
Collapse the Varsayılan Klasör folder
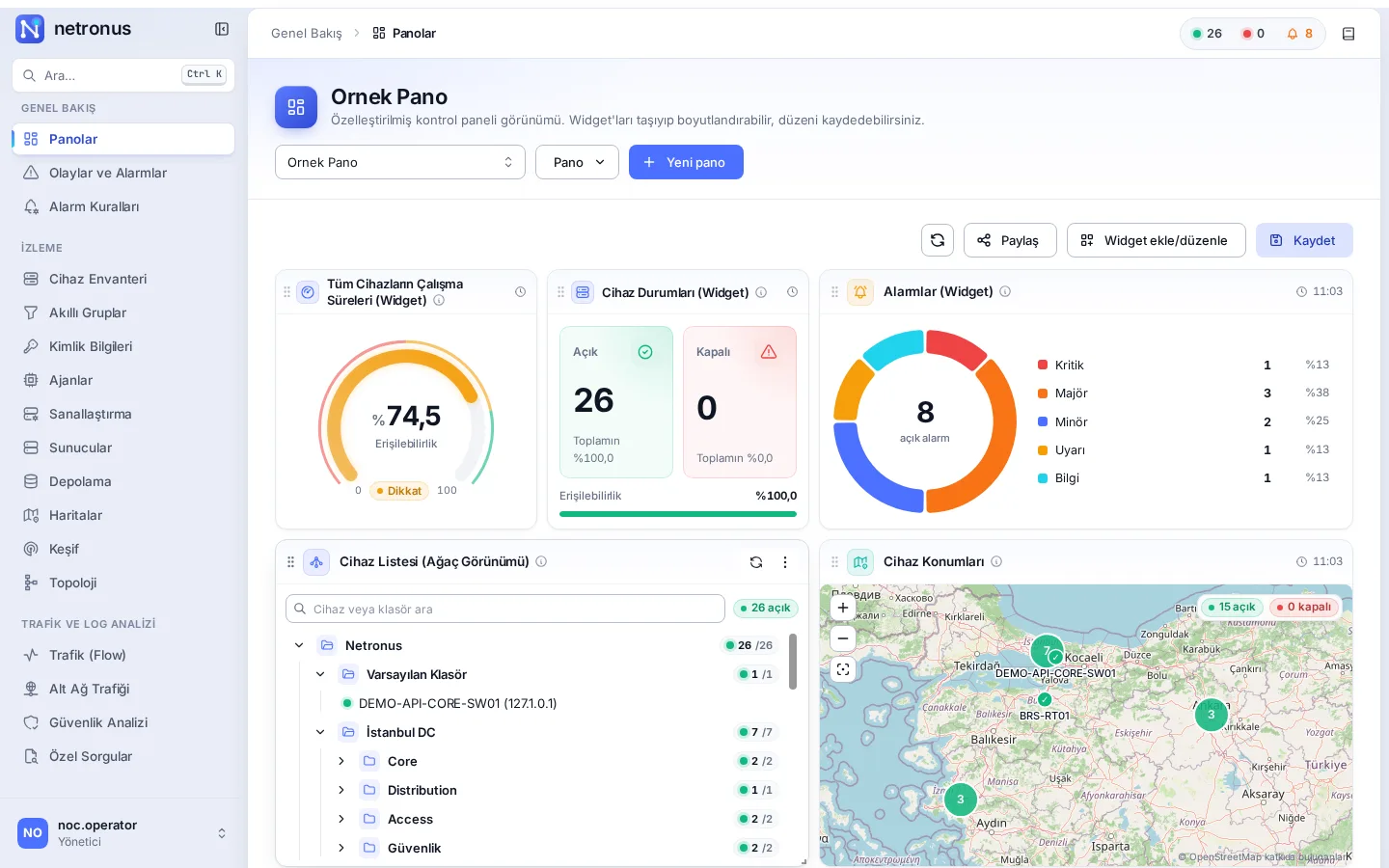(x=320, y=674)
